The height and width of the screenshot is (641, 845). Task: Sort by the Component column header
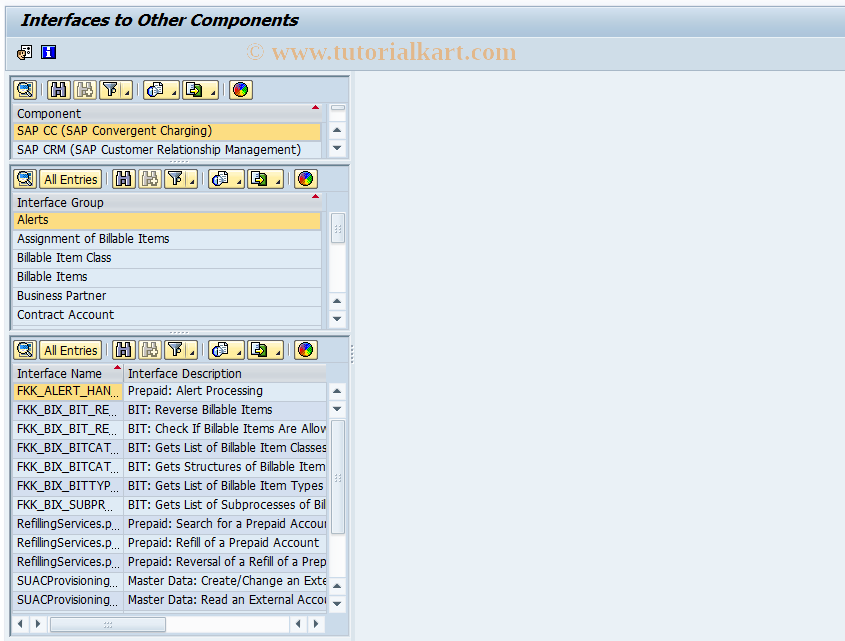(x=167, y=113)
